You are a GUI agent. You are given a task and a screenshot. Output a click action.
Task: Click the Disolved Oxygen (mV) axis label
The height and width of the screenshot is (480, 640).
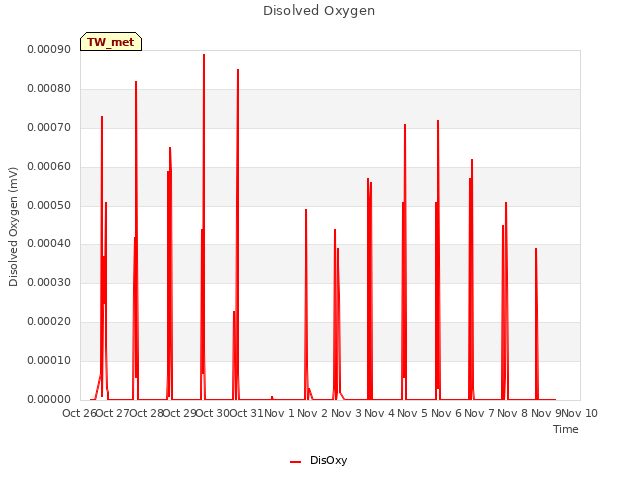coord(13,227)
